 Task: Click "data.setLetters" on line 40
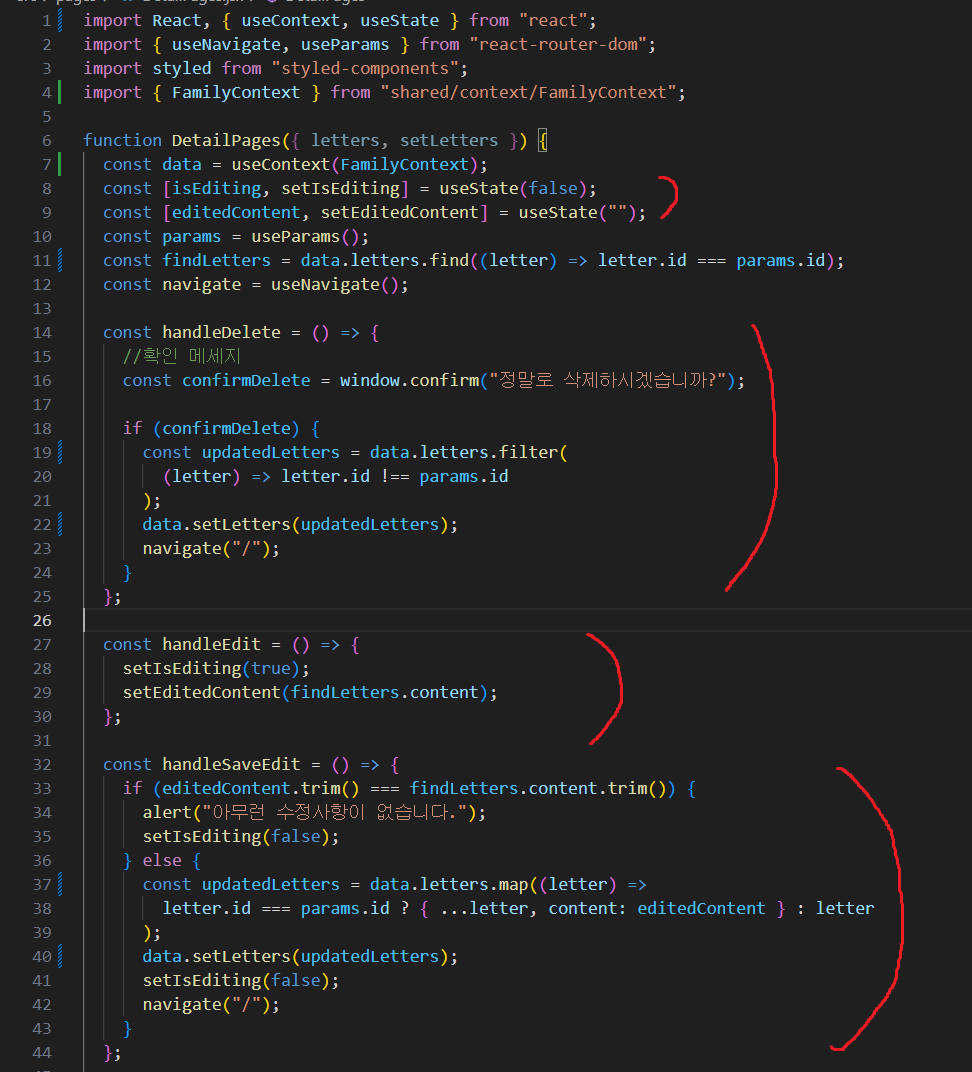click(x=217, y=956)
